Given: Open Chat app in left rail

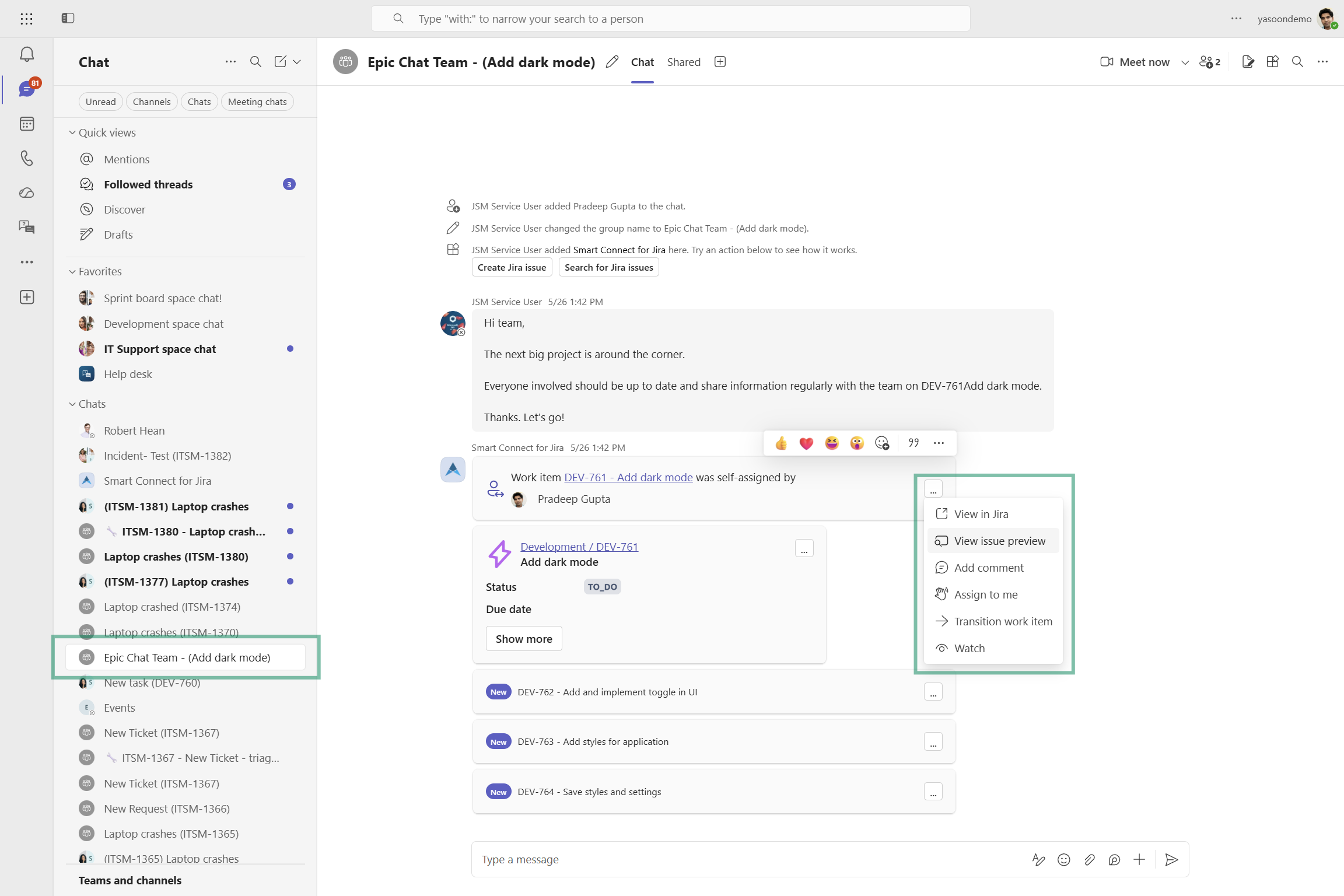Looking at the screenshot, I should click(x=27, y=89).
